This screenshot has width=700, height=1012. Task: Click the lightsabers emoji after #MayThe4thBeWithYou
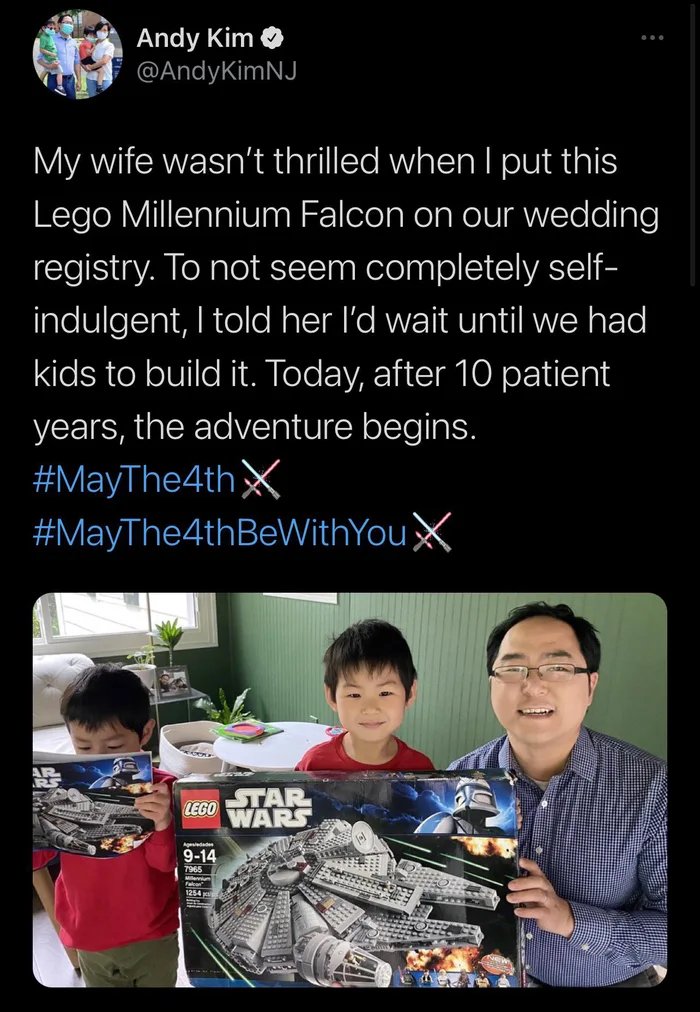tap(432, 532)
